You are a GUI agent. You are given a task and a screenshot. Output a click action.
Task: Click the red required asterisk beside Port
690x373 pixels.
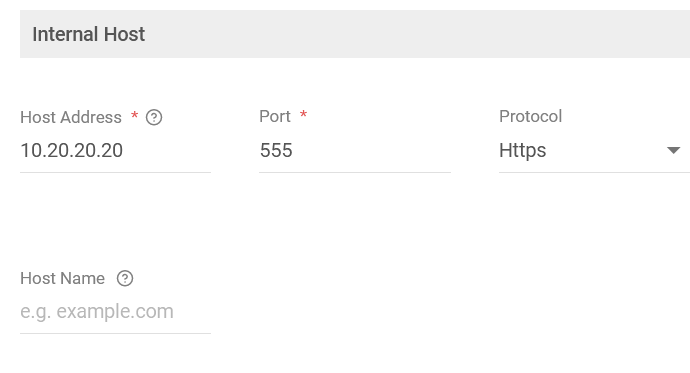tap(303, 114)
